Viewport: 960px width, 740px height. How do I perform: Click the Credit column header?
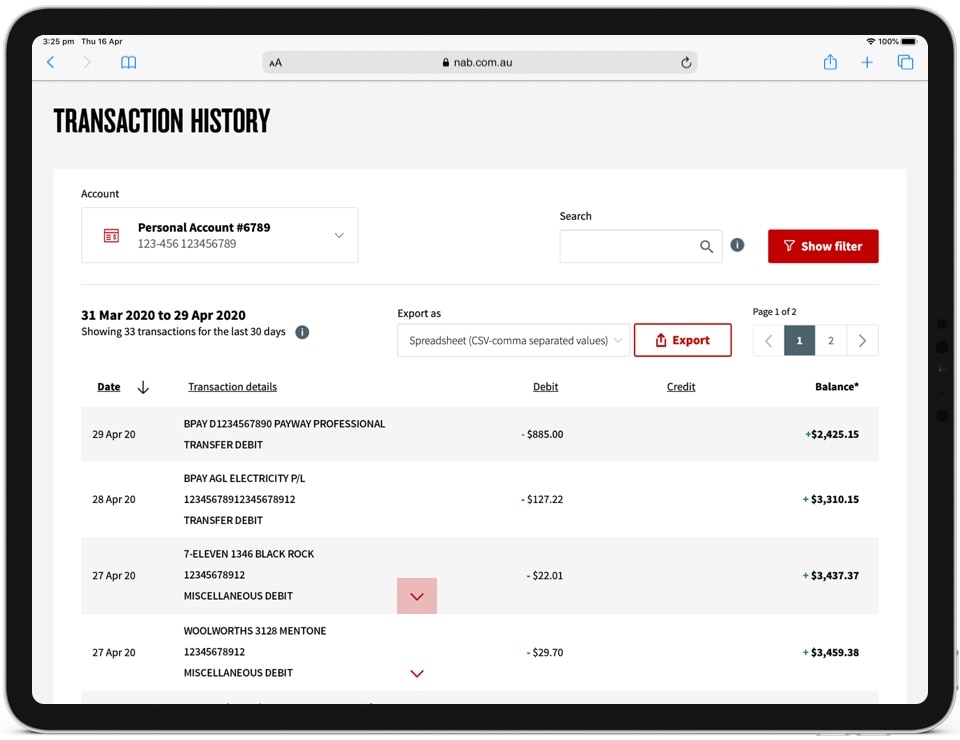coord(681,387)
